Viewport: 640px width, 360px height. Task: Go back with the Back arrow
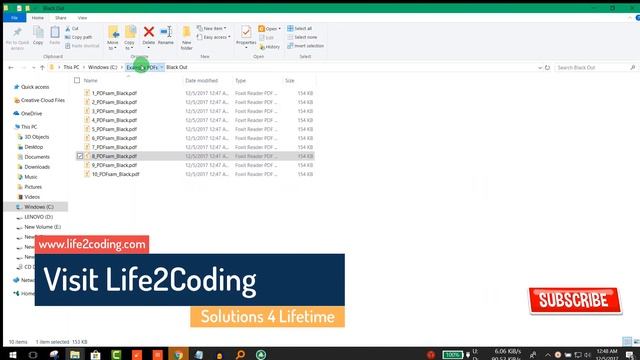pyautogui.click(x=11, y=67)
